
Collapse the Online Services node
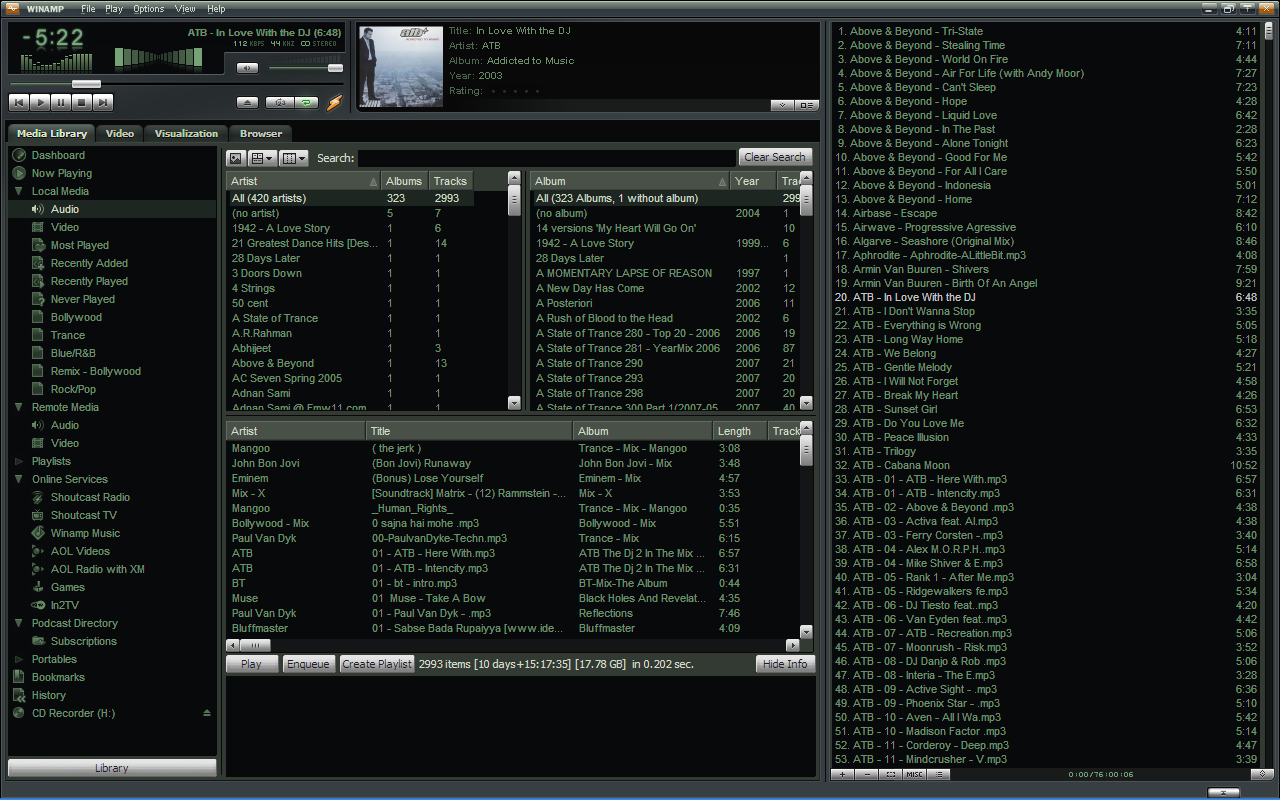19,479
